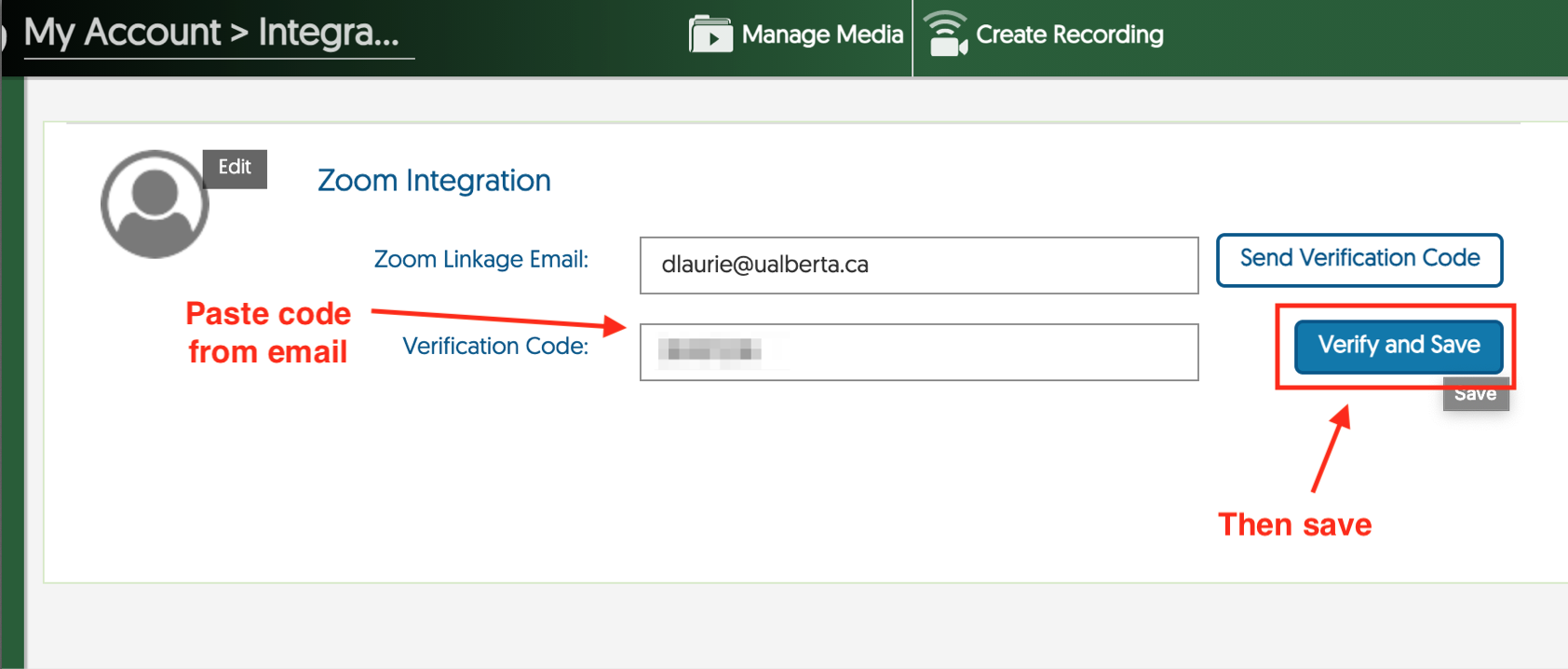Click the gray Save button
The width and height of the screenshot is (1568, 669).
1476,394
